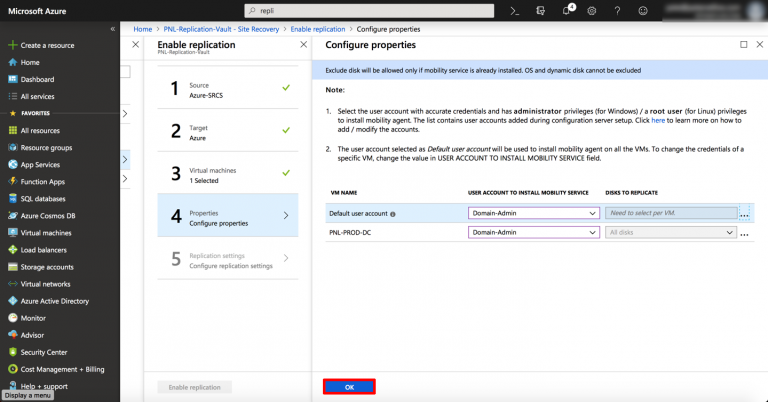Open Cloud Shell from top bar
This screenshot has width=768, height=402.
pos(514,11)
